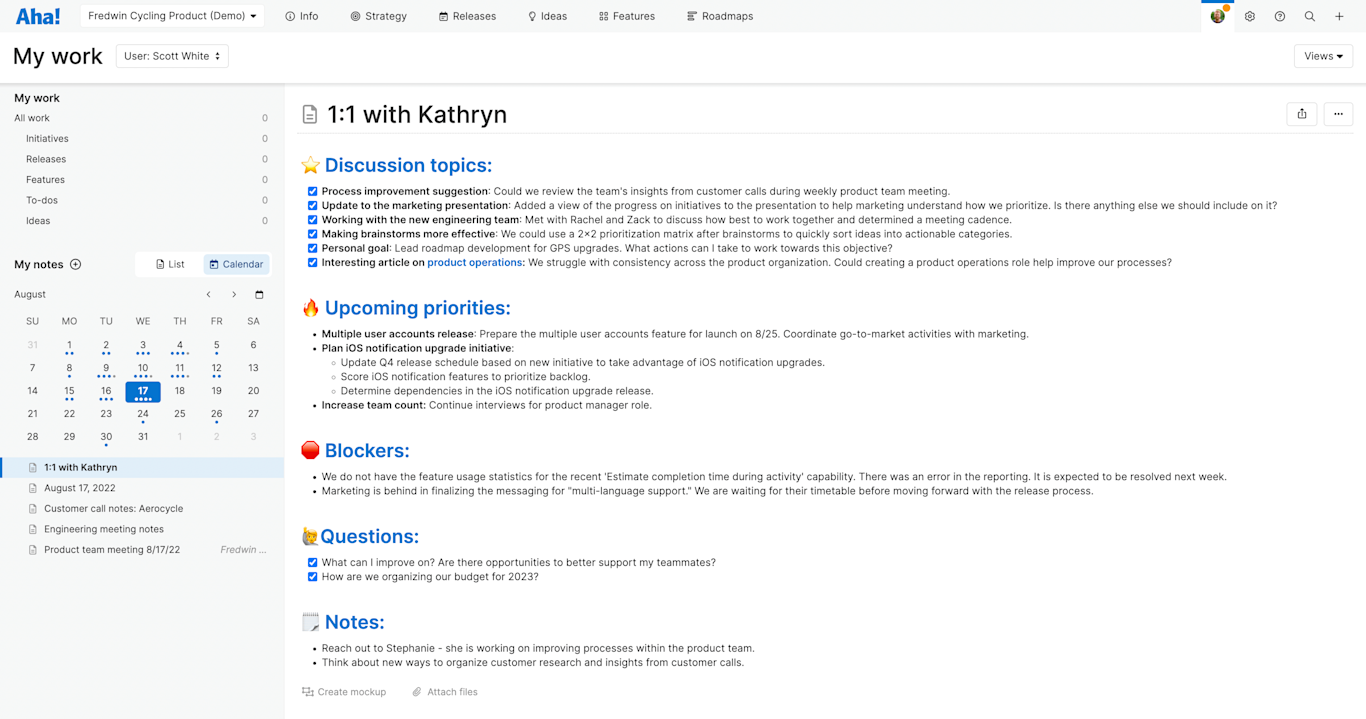Click the Attach files paperclip icon
Image resolution: width=1366 pixels, height=719 pixels.
click(x=417, y=692)
